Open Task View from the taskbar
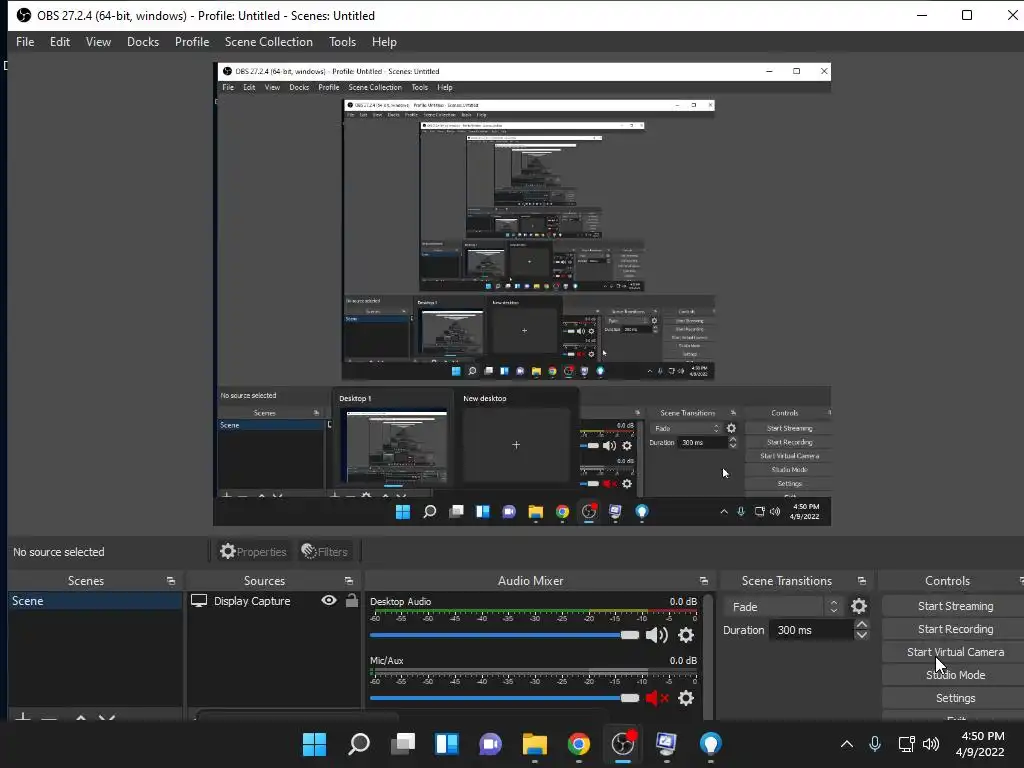Image resolution: width=1024 pixels, height=768 pixels. click(403, 744)
